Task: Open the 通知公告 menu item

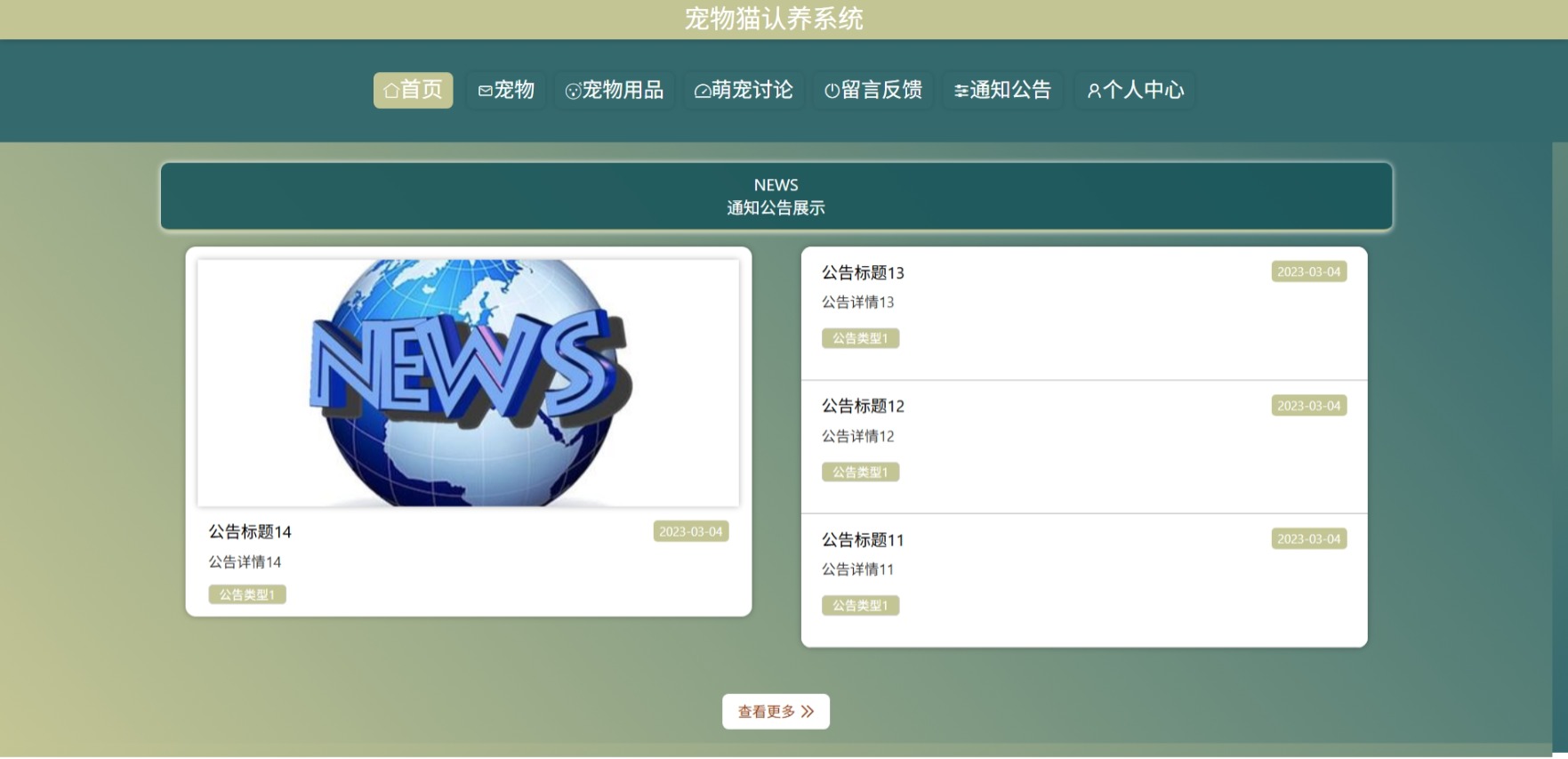Action: pyautogui.click(x=1002, y=90)
